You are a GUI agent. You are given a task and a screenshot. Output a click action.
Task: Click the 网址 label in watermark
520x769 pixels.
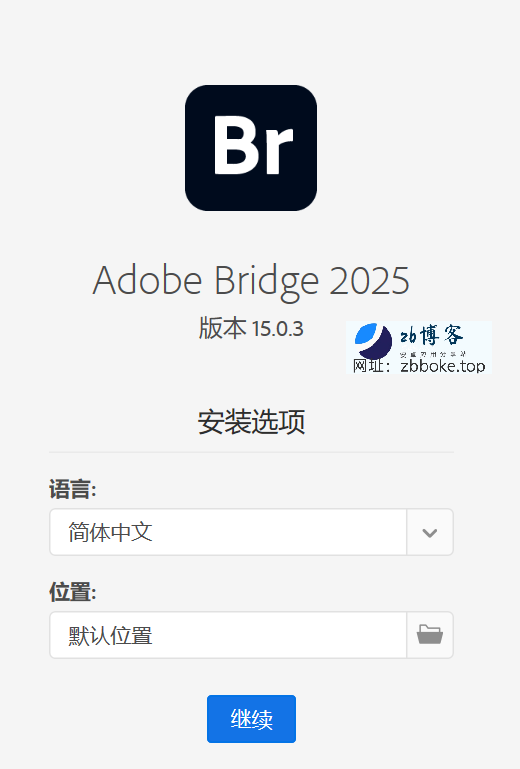coord(371,366)
